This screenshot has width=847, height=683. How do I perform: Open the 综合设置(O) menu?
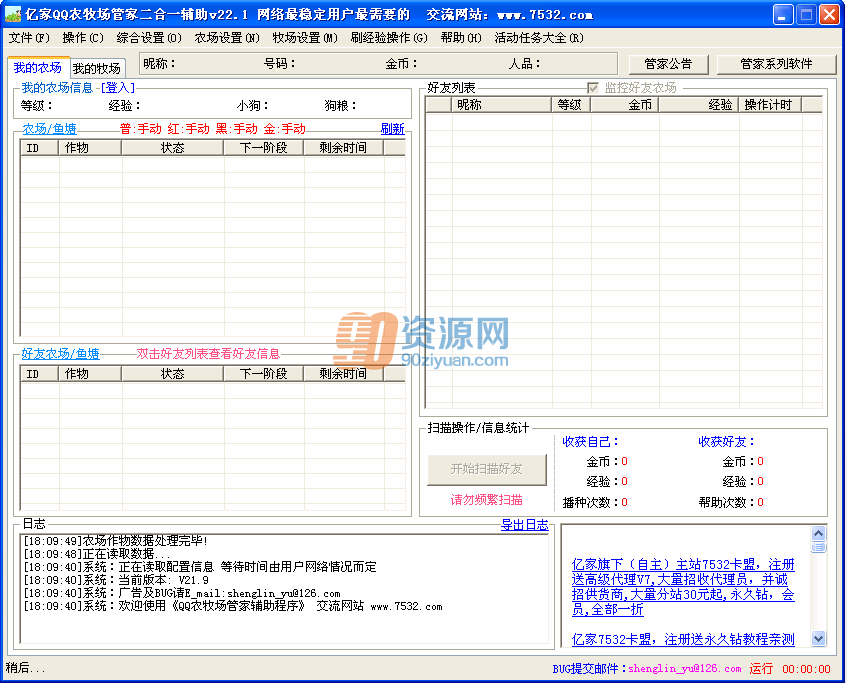pyautogui.click(x=149, y=38)
